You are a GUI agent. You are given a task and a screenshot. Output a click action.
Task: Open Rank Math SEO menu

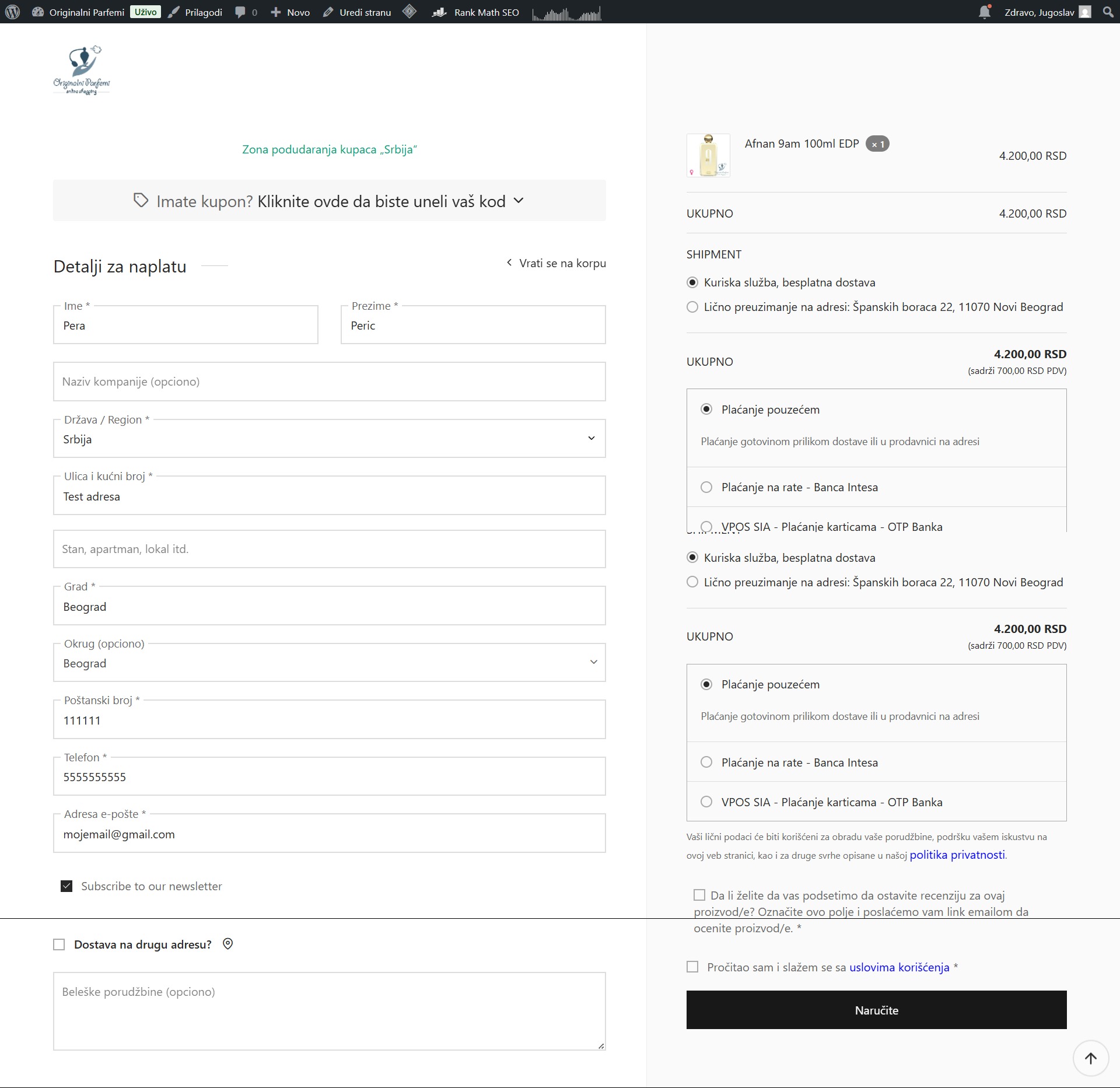tap(475, 12)
